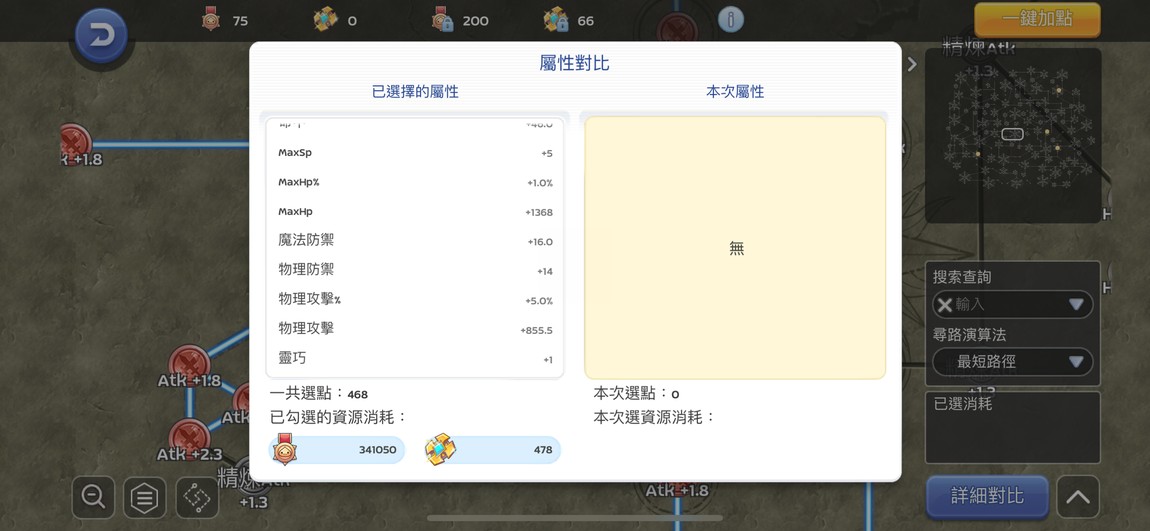
Task: Open the info icon in top bar
Action: 730,19
